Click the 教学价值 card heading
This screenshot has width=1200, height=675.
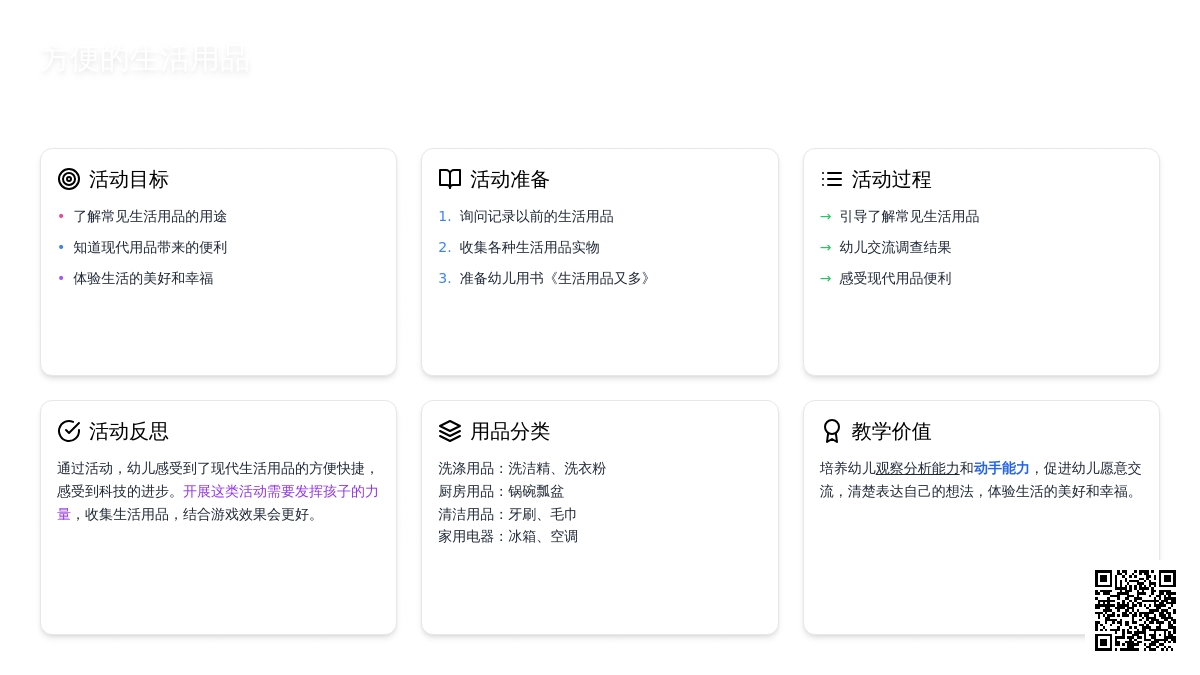coord(892,431)
